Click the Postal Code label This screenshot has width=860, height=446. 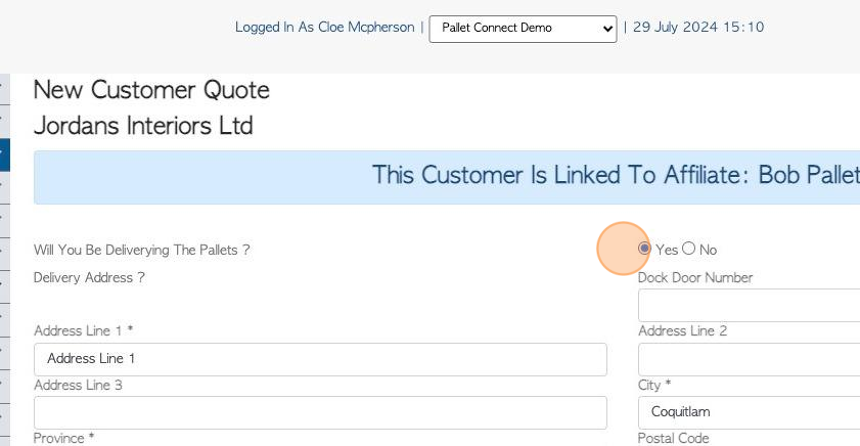(673, 438)
